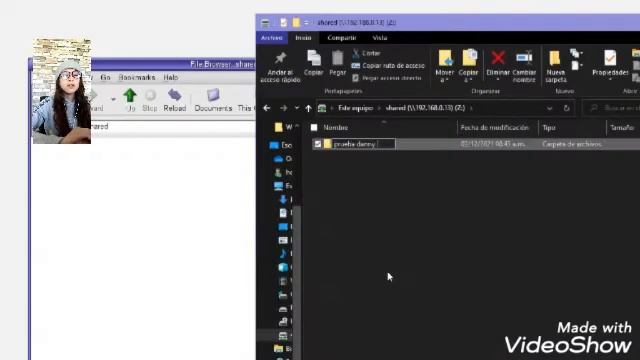Click the prueba danny folder icon
The image size is (640, 360).
coord(327,143)
